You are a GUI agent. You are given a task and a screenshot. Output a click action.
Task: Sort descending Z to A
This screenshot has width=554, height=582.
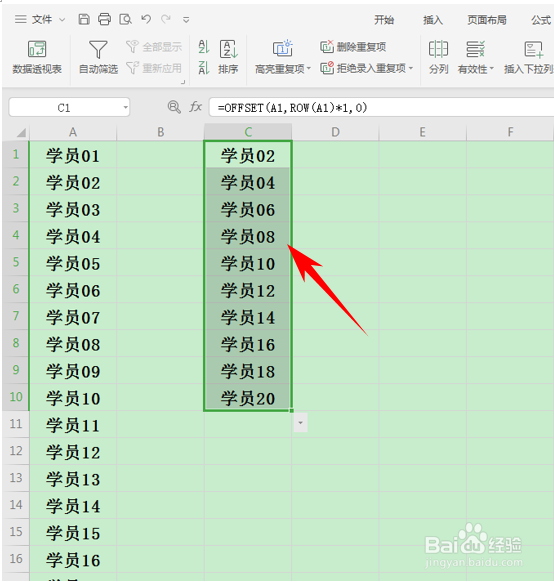tap(204, 68)
